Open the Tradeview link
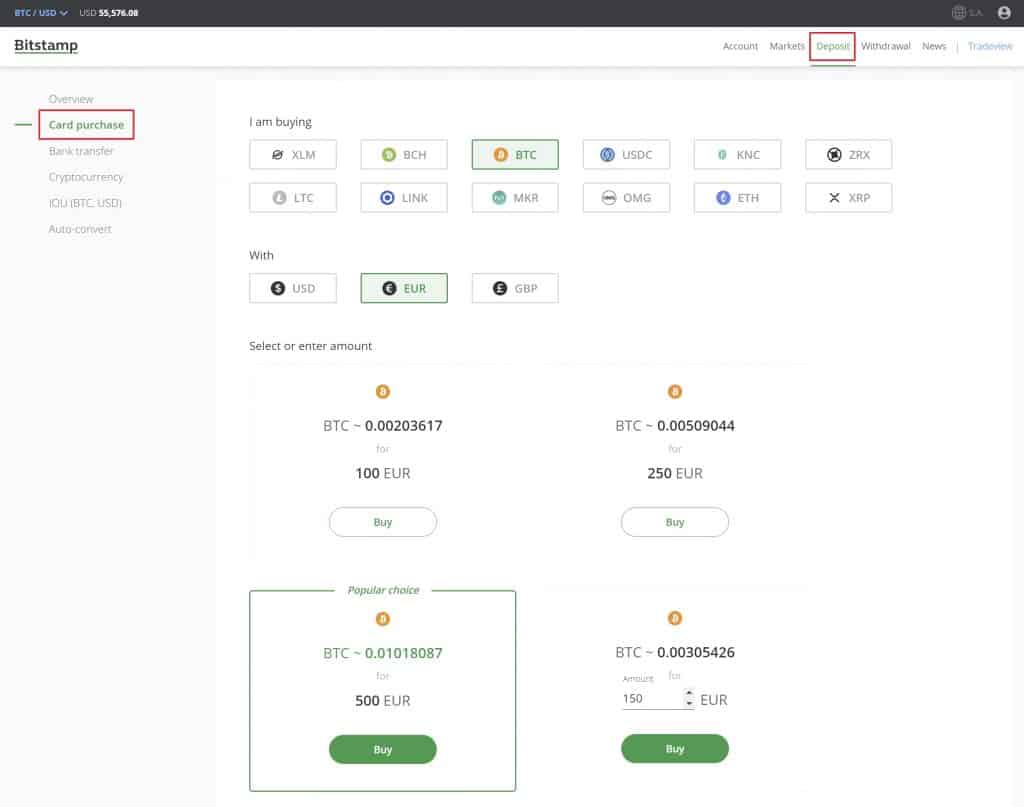Image resolution: width=1024 pixels, height=807 pixels. (990, 46)
